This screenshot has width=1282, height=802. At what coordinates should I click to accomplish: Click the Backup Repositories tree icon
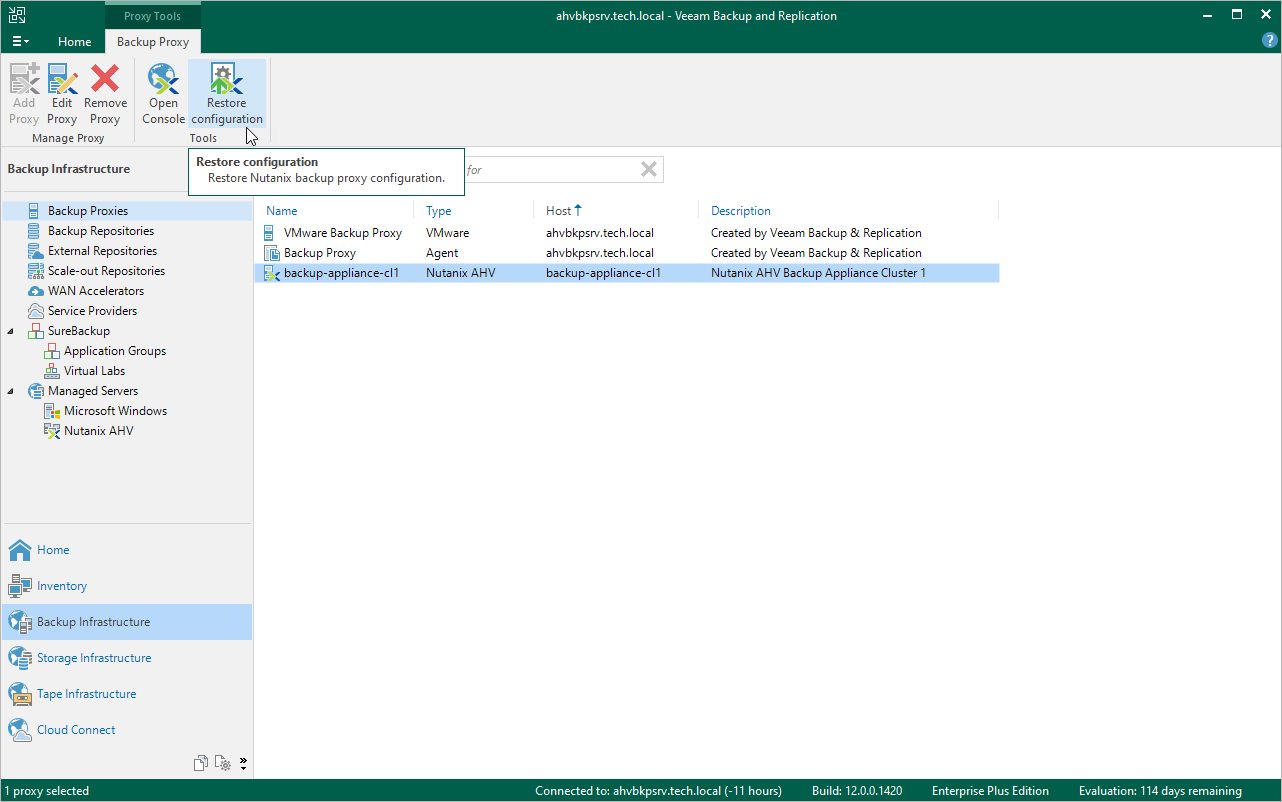(35, 231)
